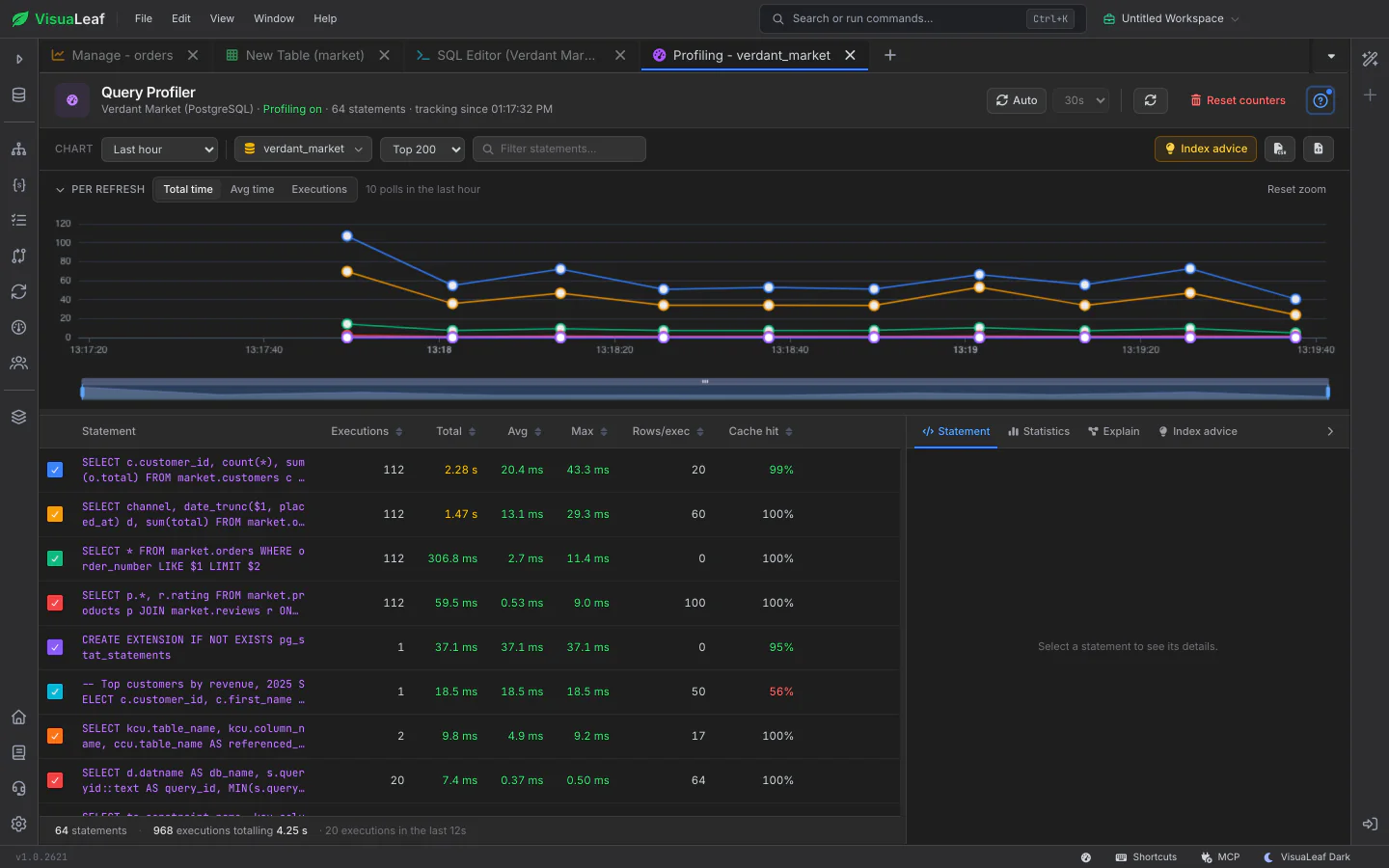1389x868 pixels.
Task: Open the support headset icon
Action: [18, 788]
